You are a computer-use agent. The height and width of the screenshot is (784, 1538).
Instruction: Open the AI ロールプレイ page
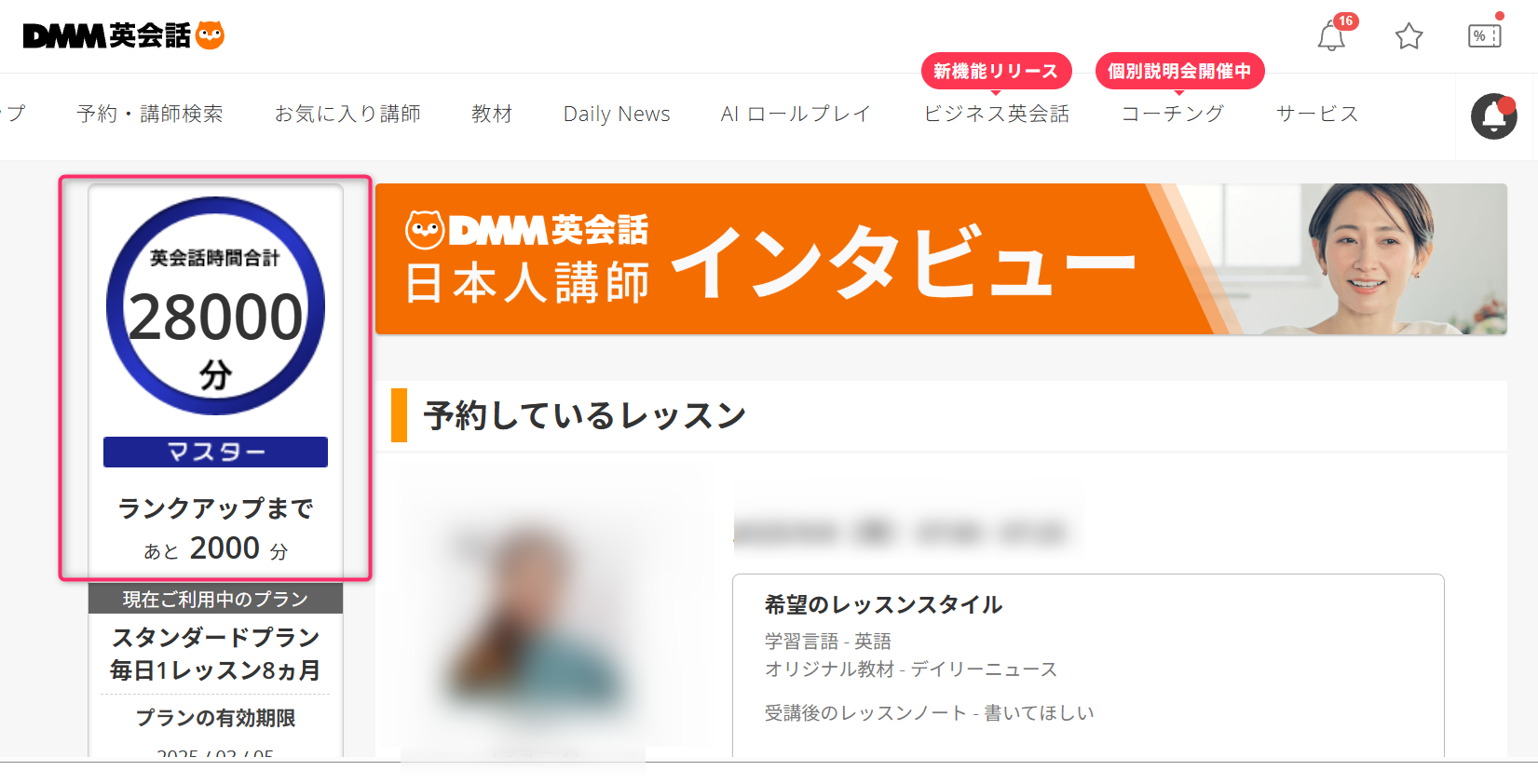pos(796,114)
